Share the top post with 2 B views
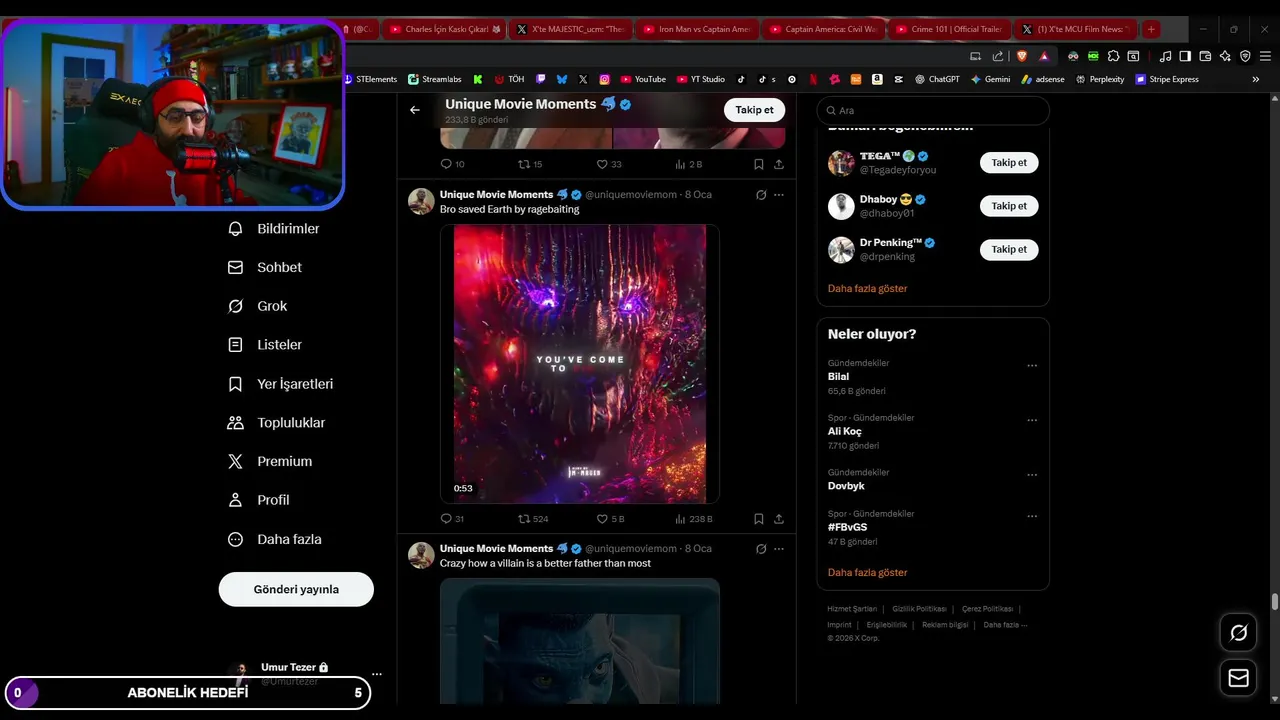 (x=779, y=164)
